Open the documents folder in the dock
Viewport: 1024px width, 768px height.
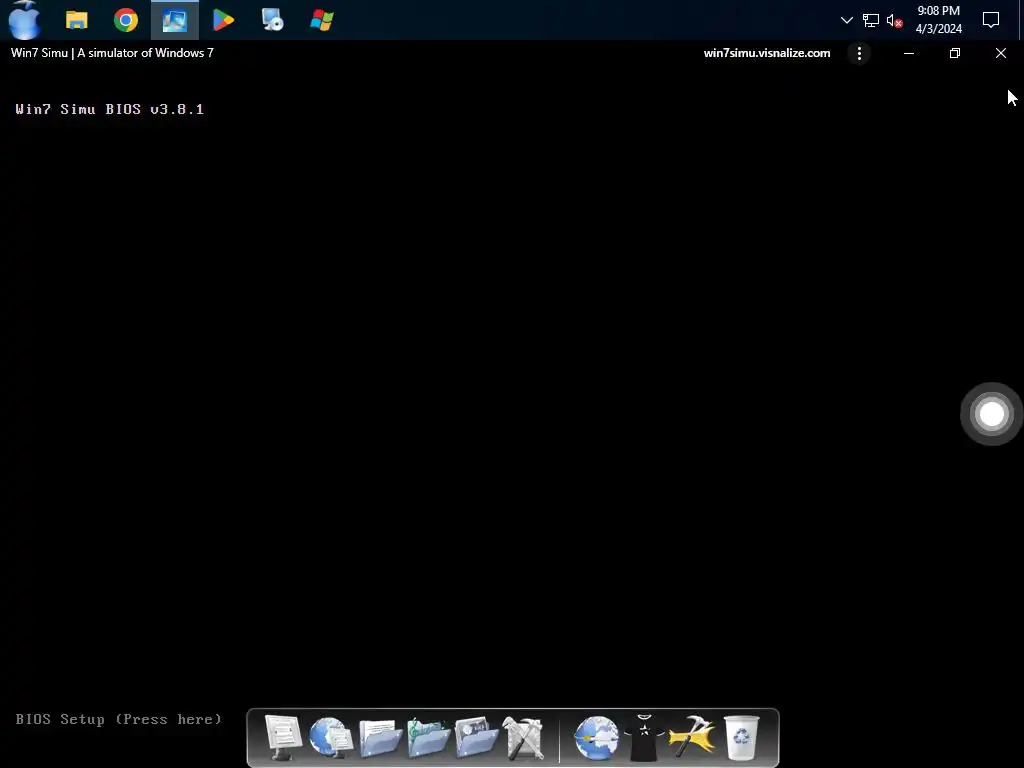pyautogui.click(x=379, y=738)
